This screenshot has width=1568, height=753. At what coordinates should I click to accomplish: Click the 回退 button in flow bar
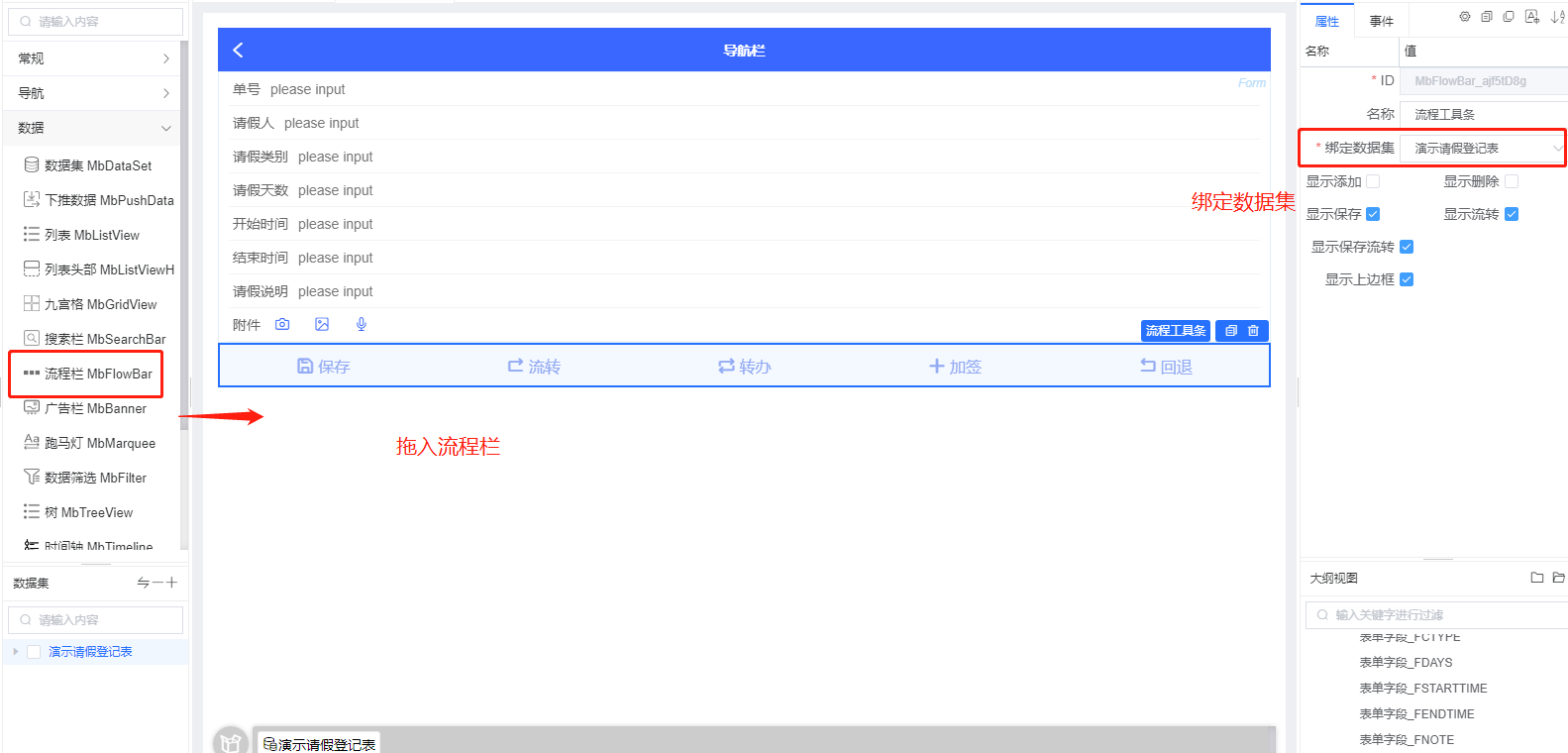coord(1166,367)
